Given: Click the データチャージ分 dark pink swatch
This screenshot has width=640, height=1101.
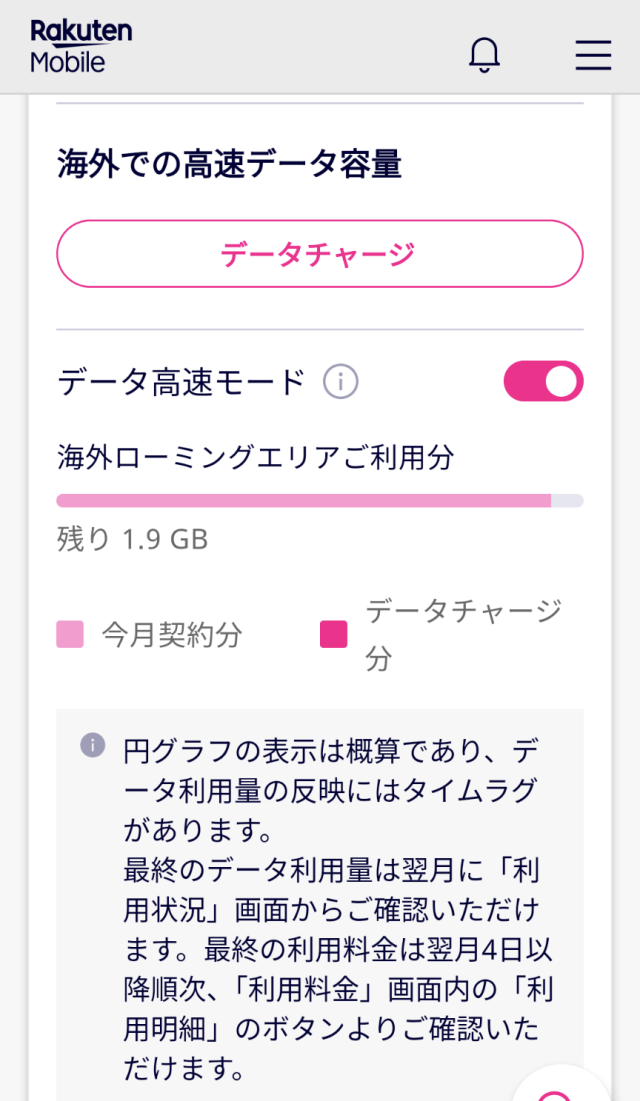Looking at the screenshot, I should click(x=333, y=634).
